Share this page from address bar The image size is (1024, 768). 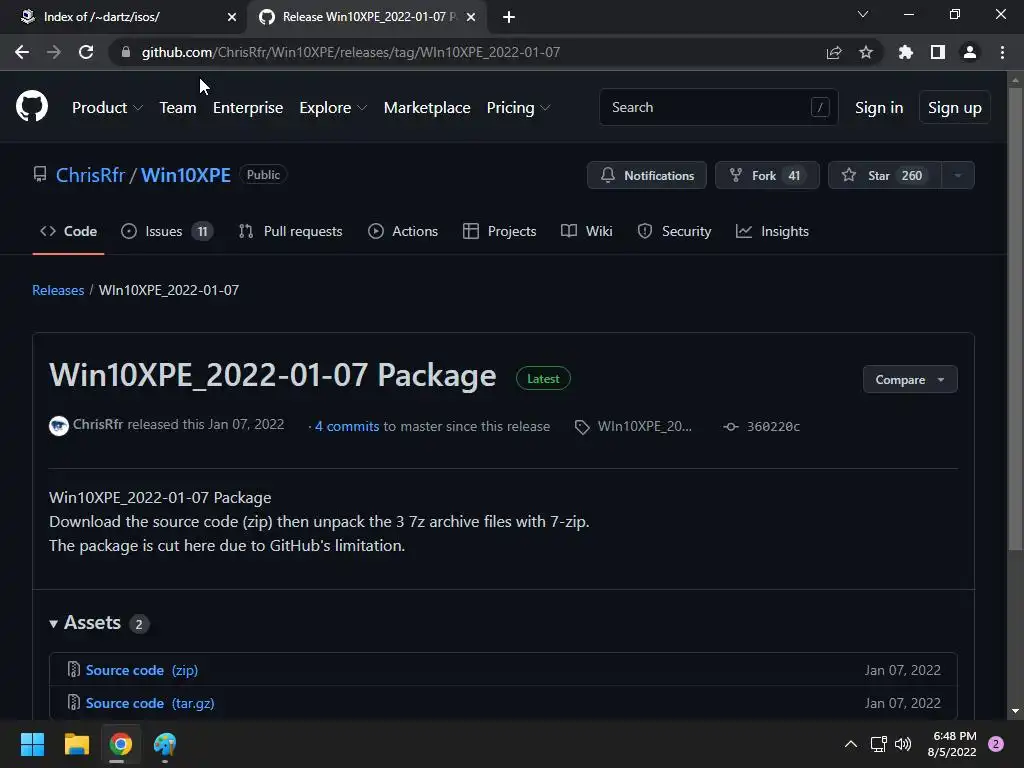click(x=834, y=52)
